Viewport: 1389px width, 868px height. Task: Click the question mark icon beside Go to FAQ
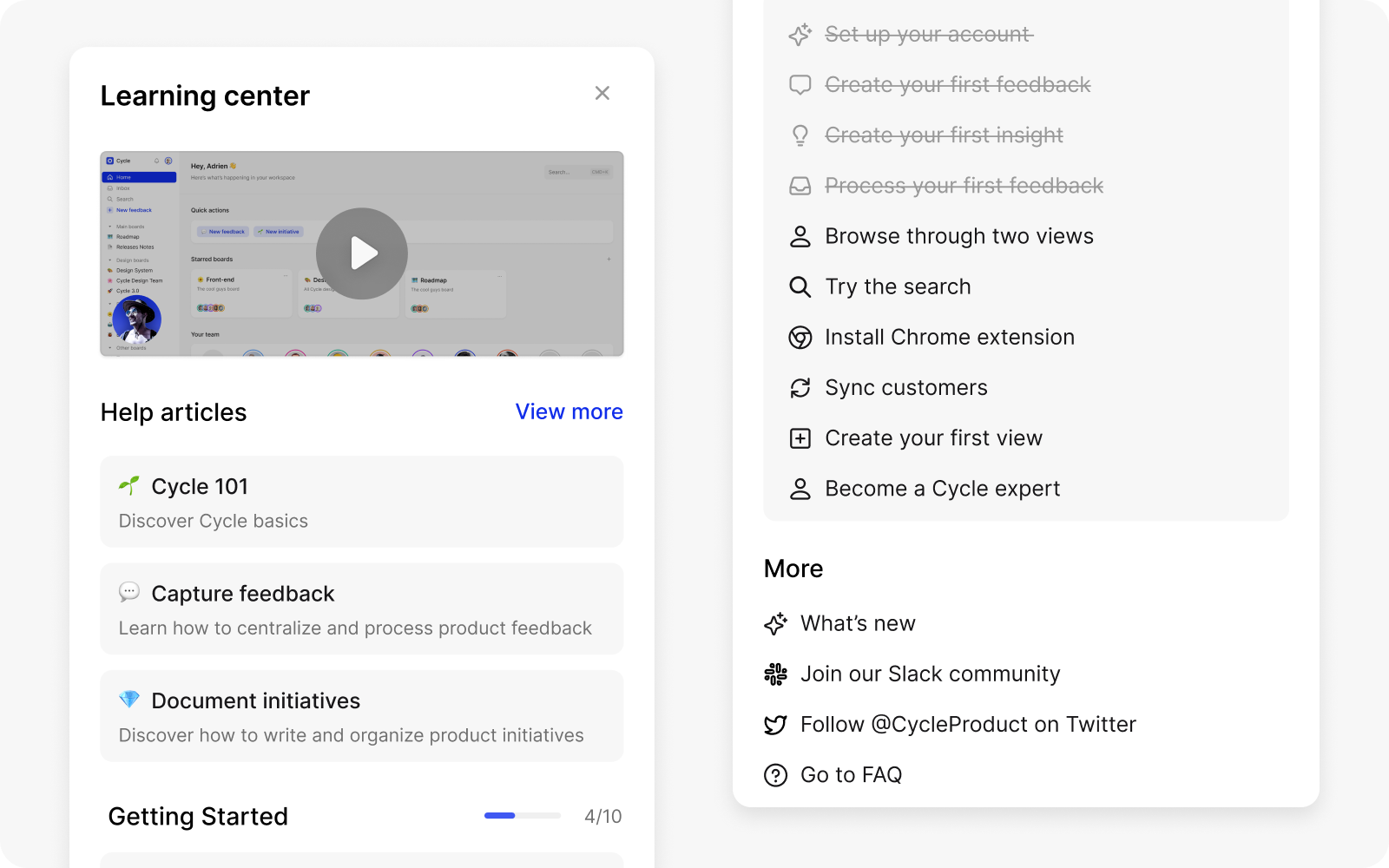[775, 774]
